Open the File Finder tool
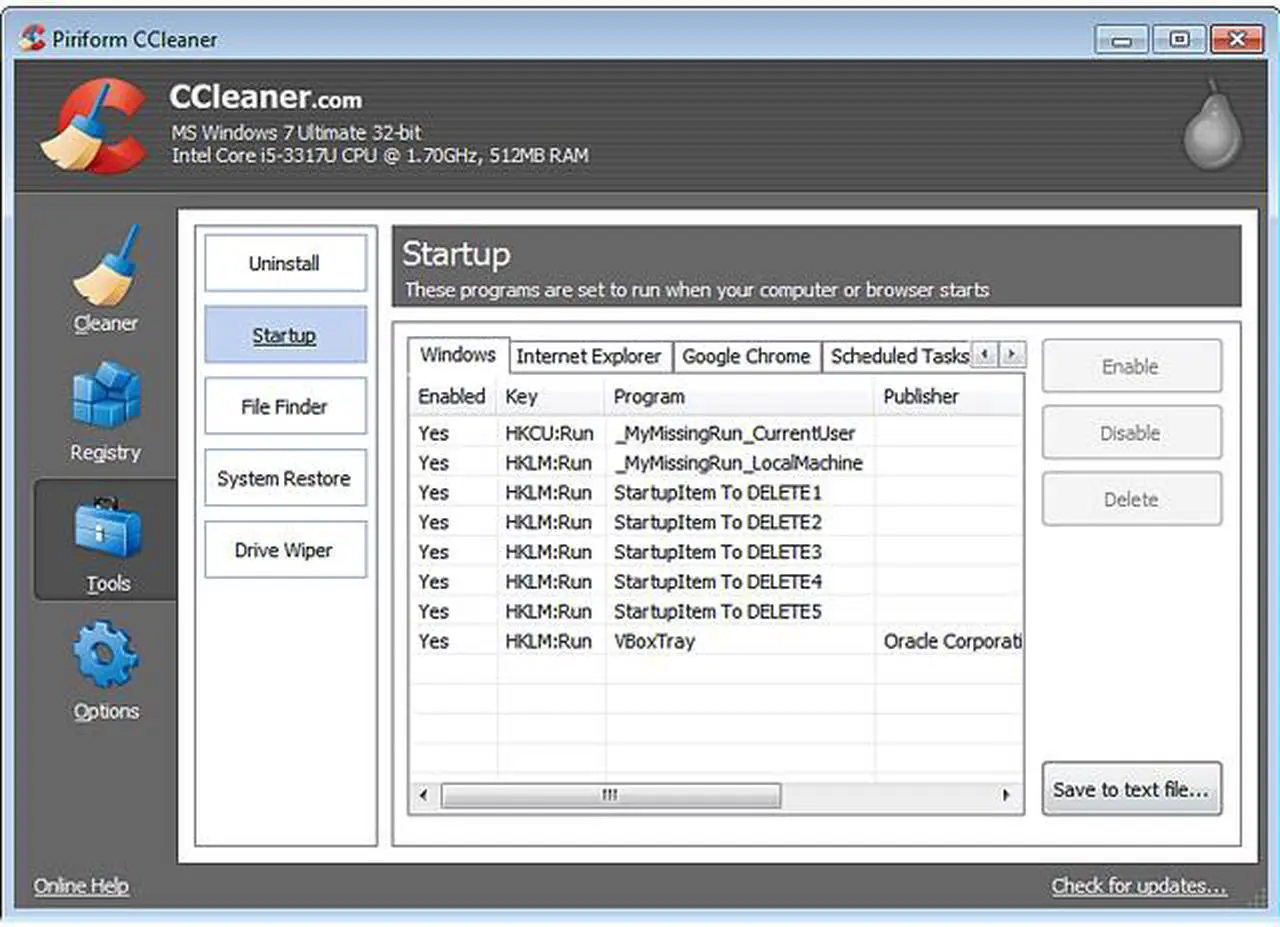 pos(285,407)
